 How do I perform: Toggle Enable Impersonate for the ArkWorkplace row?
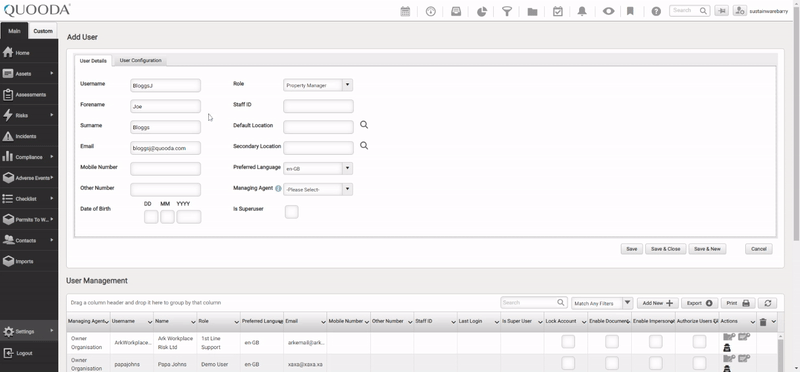point(656,341)
